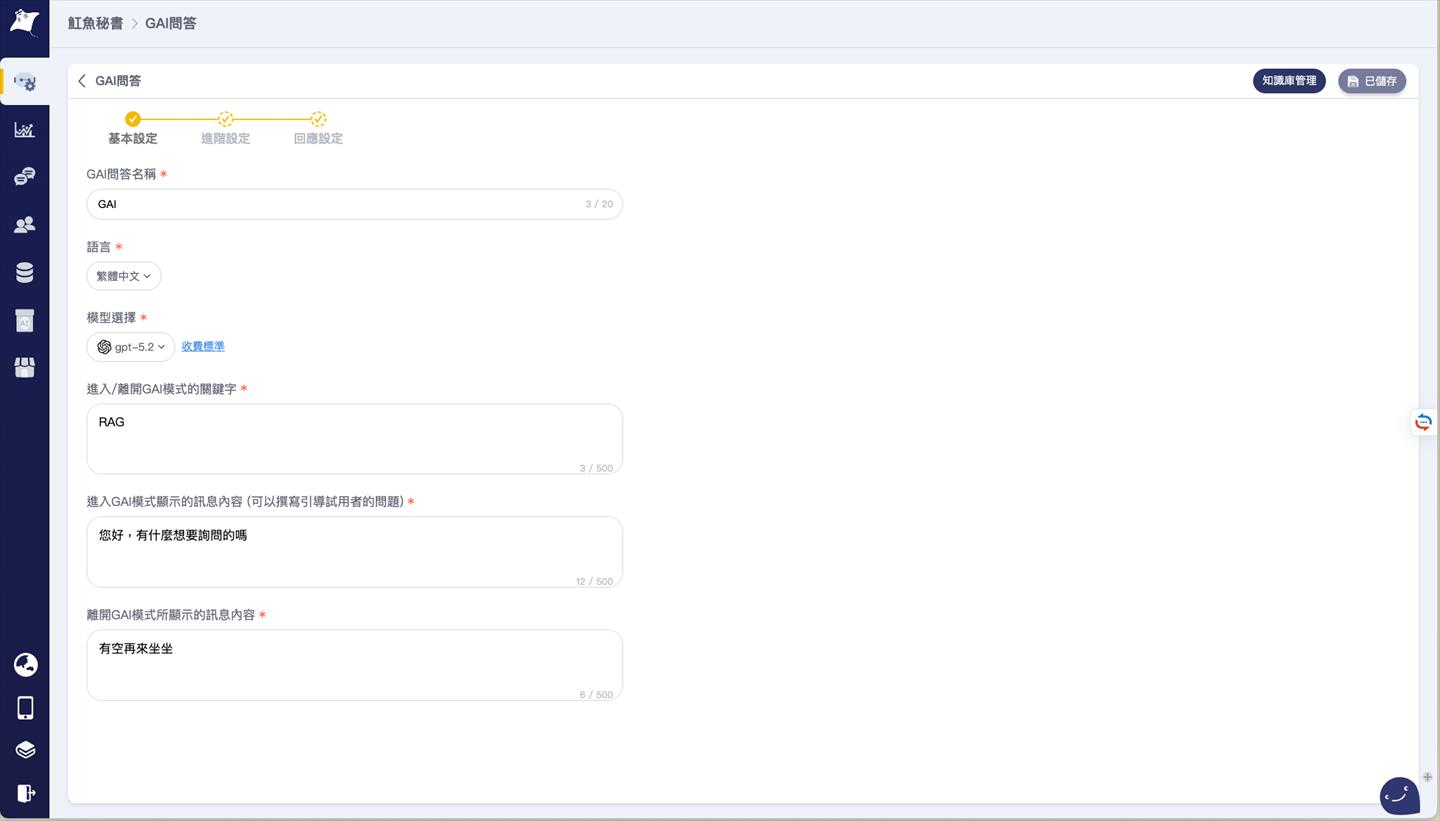This screenshot has height=821, width=1440.
Task: Click the store shop icon in sidebar
Action: (x=24, y=367)
